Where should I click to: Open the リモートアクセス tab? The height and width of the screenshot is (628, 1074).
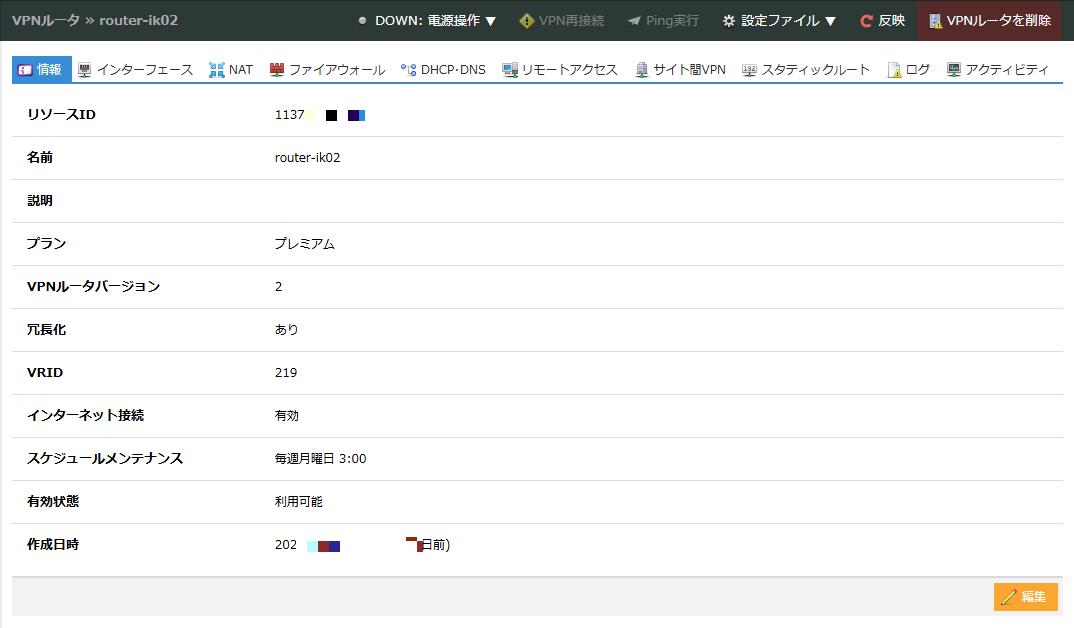pos(560,70)
